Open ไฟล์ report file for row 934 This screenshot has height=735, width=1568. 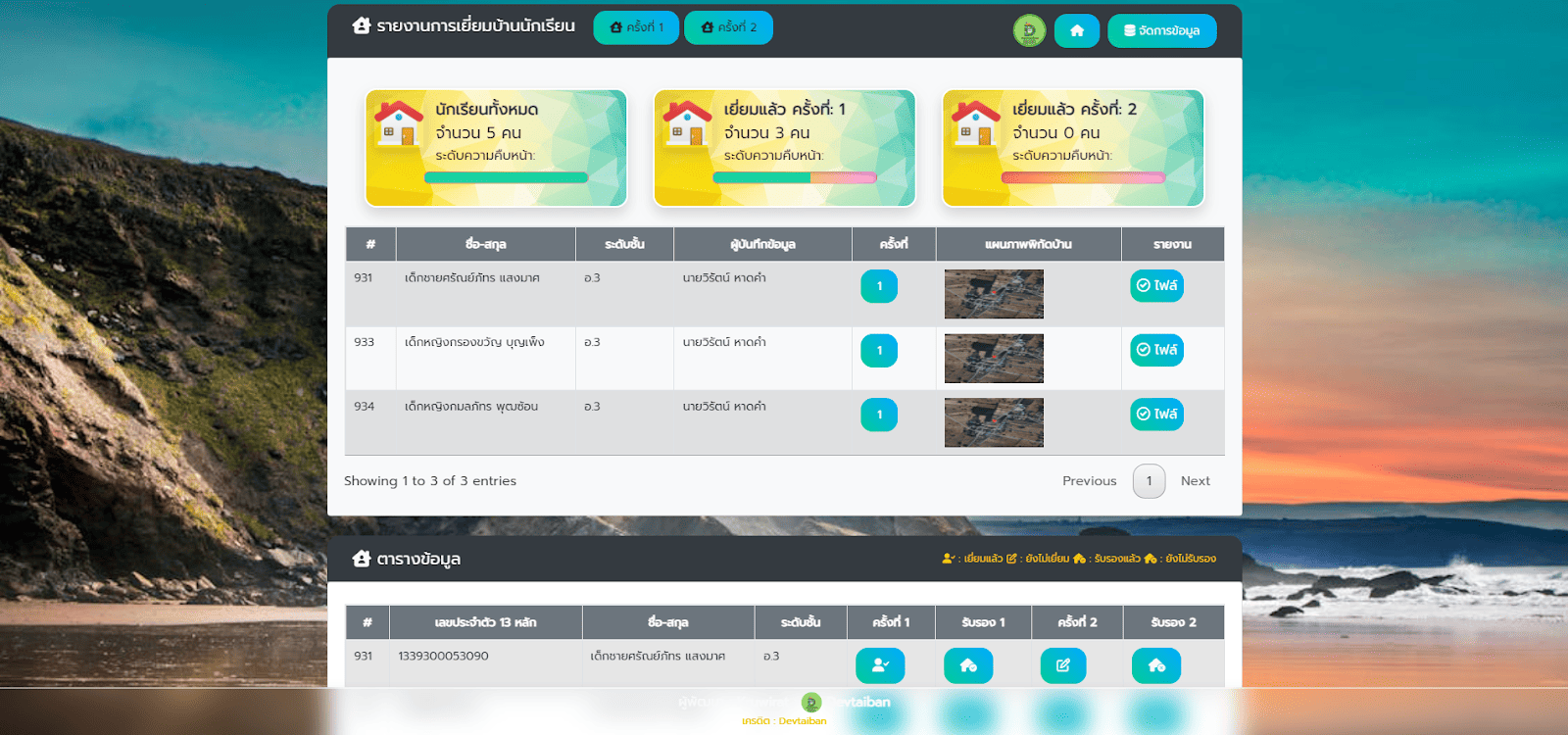(1156, 414)
